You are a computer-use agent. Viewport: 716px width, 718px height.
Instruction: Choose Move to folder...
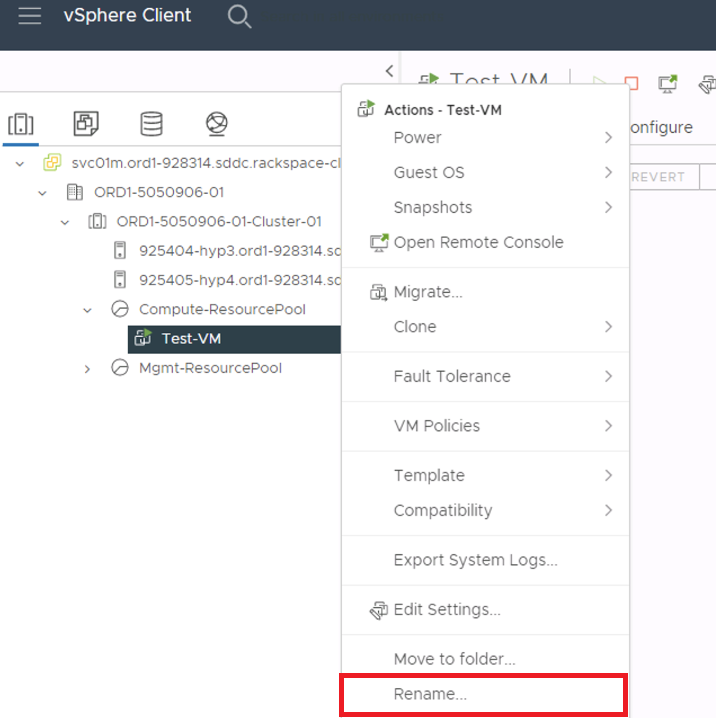click(x=485, y=658)
